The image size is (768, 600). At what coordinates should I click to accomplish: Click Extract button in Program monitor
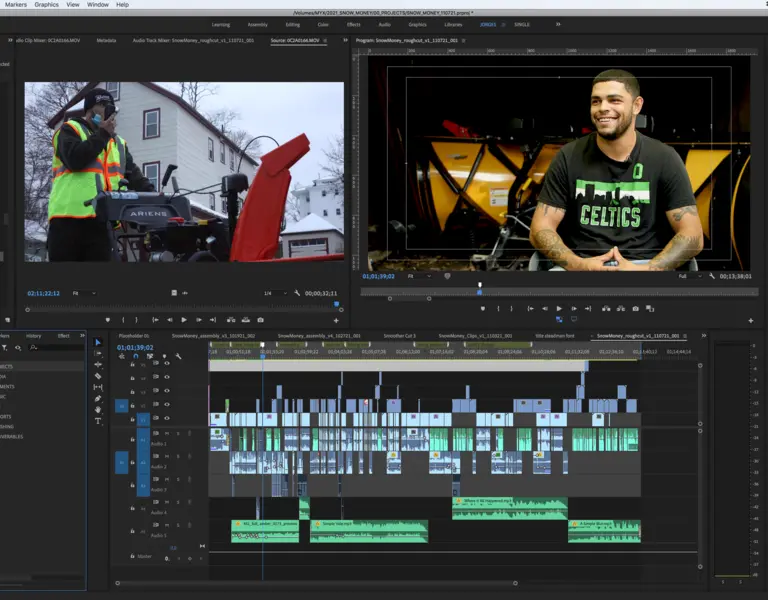point(621,309)
